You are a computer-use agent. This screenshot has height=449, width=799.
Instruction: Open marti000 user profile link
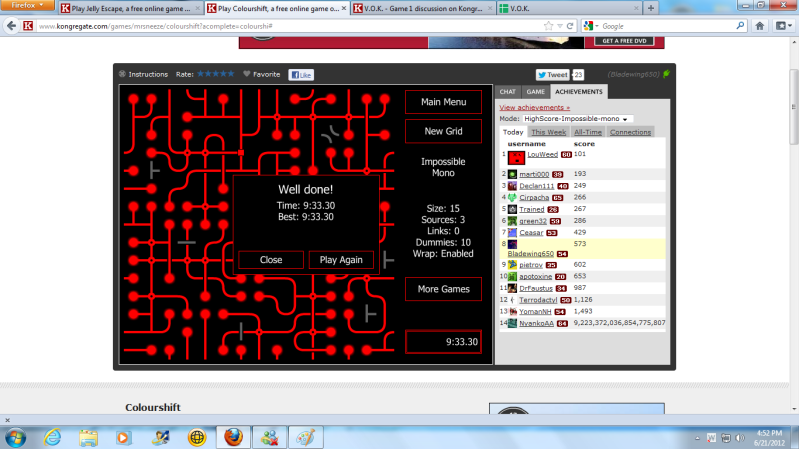534,174
